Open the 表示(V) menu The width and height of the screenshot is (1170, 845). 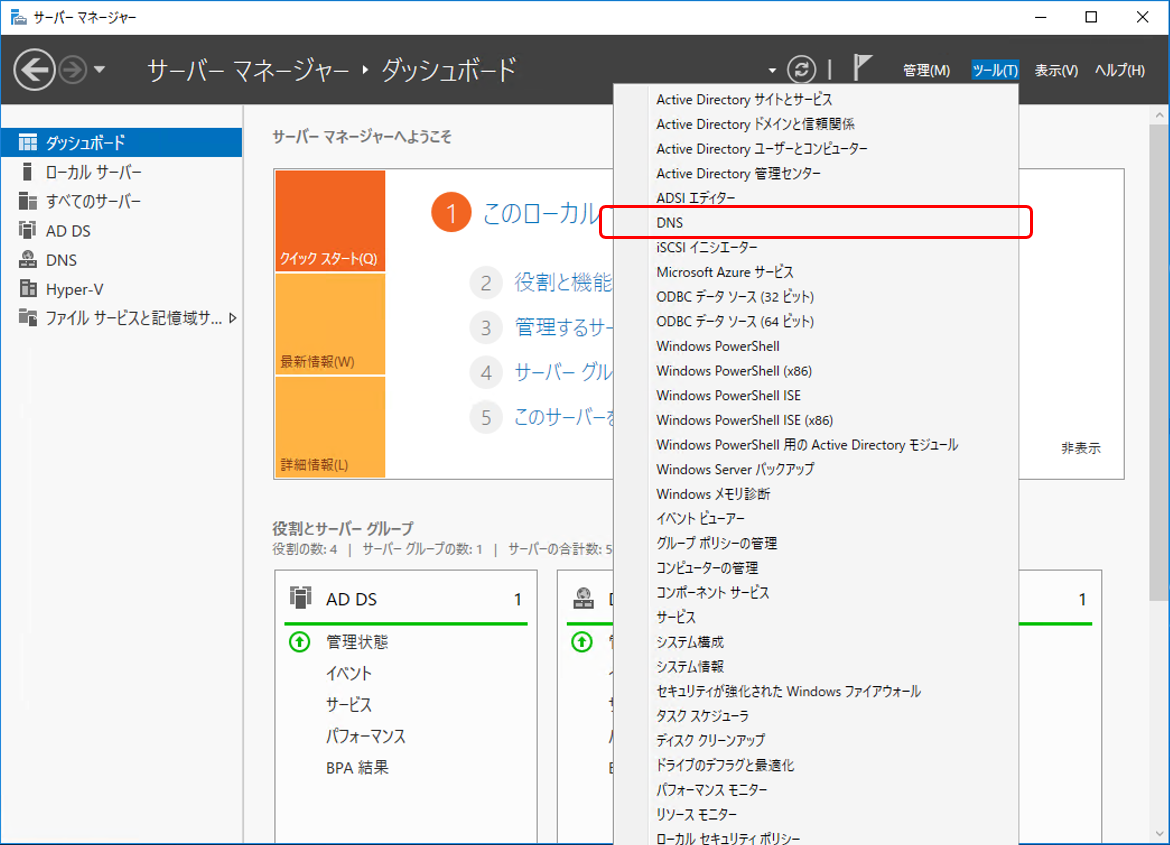pyautogui.click(x=1056, y=70)
